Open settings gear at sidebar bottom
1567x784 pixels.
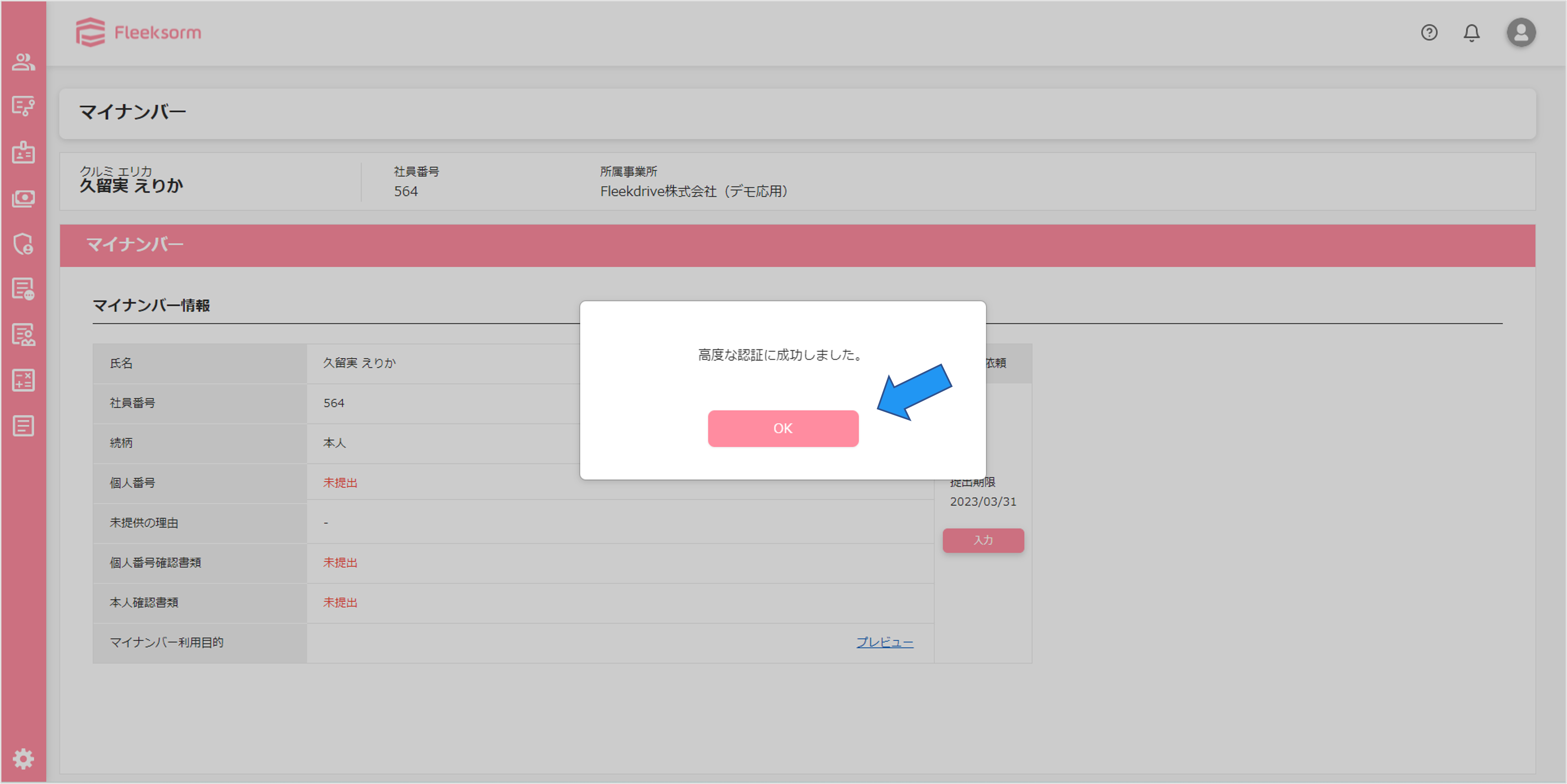(23, 758)
